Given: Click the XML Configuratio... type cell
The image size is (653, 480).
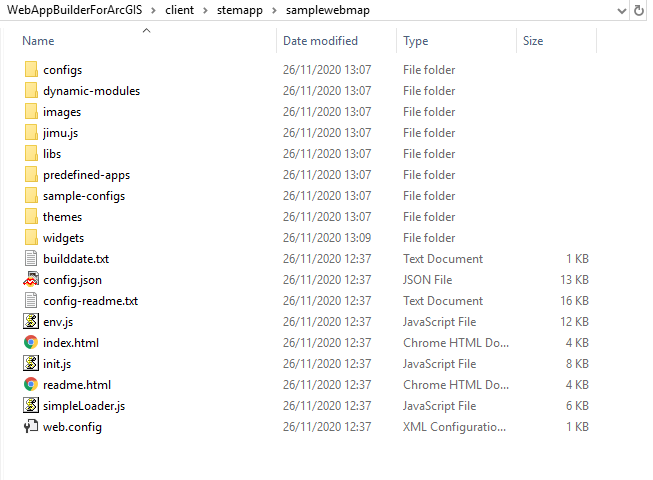Looking at the screenshot, I should pyautogui.click(x=454, y=426).
